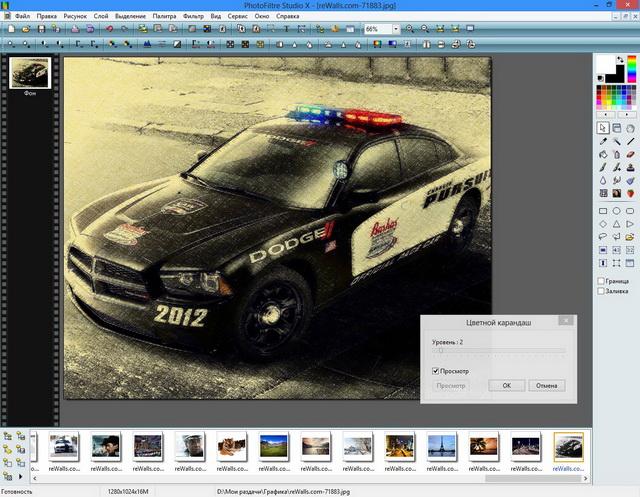
Task: Open an image file with folder icon
Action: [x=26, y=29]
